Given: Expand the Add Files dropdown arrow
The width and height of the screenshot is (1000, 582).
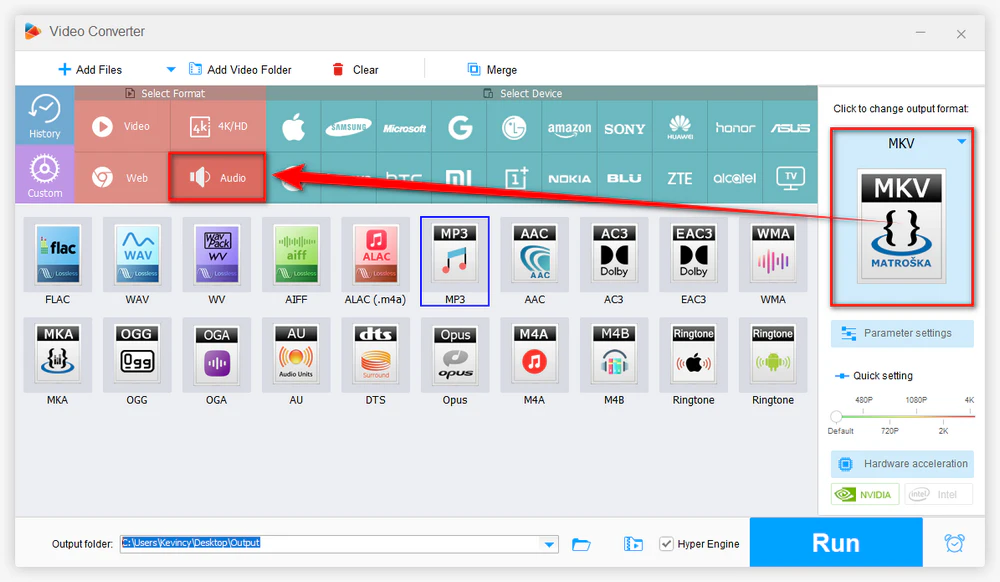Looking at the screenshot, I should [x=170, y=69].
